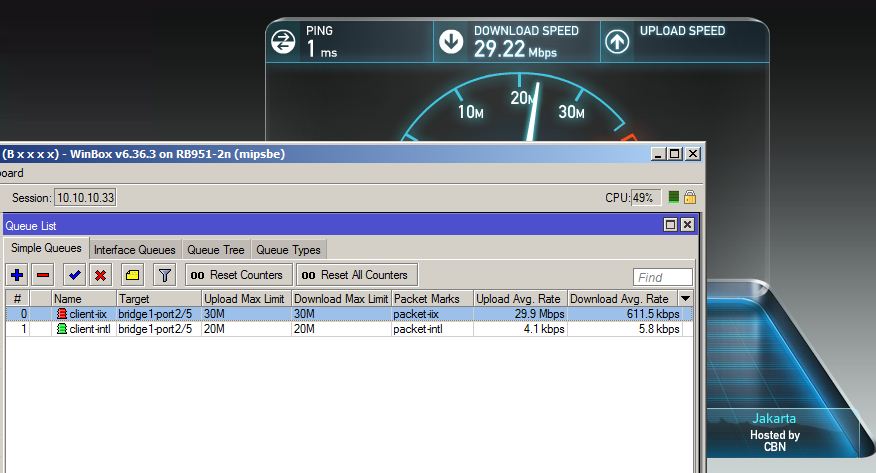Sort by Download Avg. Rate column header

click(x=622, y=298)
